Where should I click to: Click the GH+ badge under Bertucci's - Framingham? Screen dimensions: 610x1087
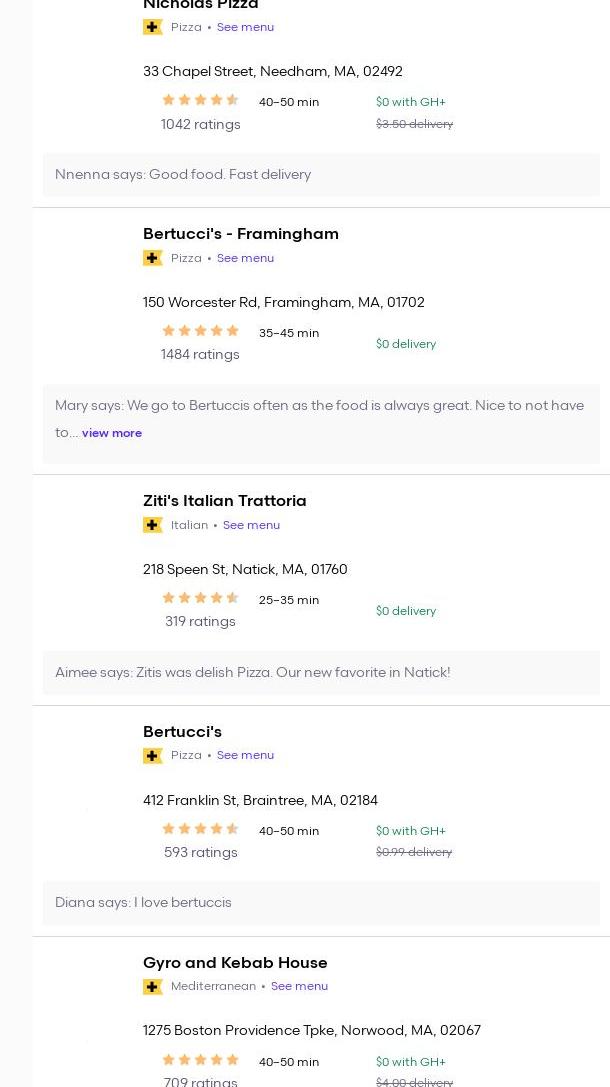tap(153, 258)
